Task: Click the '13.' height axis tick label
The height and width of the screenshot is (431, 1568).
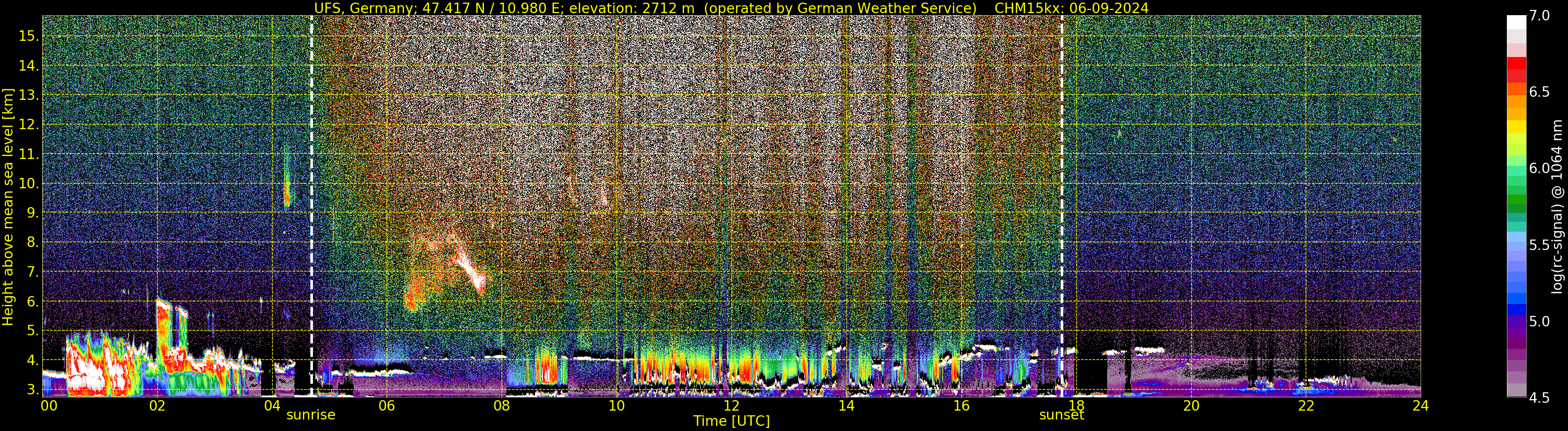Action: coord(29,95)
